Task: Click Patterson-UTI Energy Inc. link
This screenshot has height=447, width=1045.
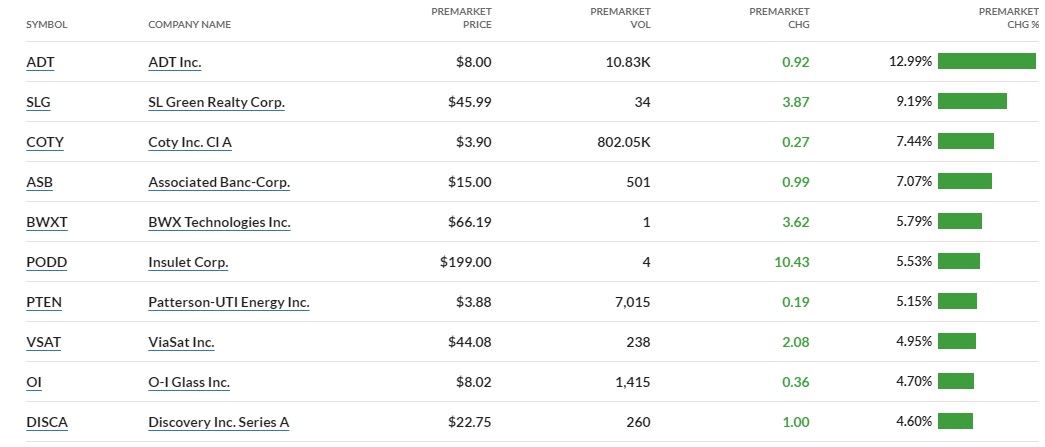Action: 229,302
